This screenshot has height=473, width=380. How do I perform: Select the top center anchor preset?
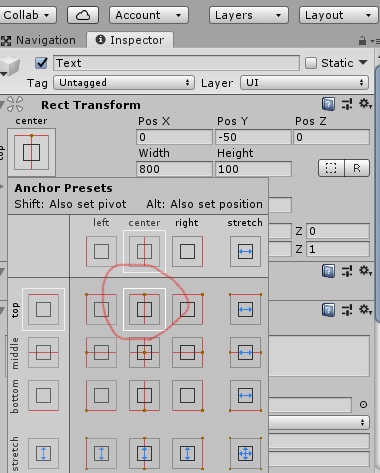144,309
